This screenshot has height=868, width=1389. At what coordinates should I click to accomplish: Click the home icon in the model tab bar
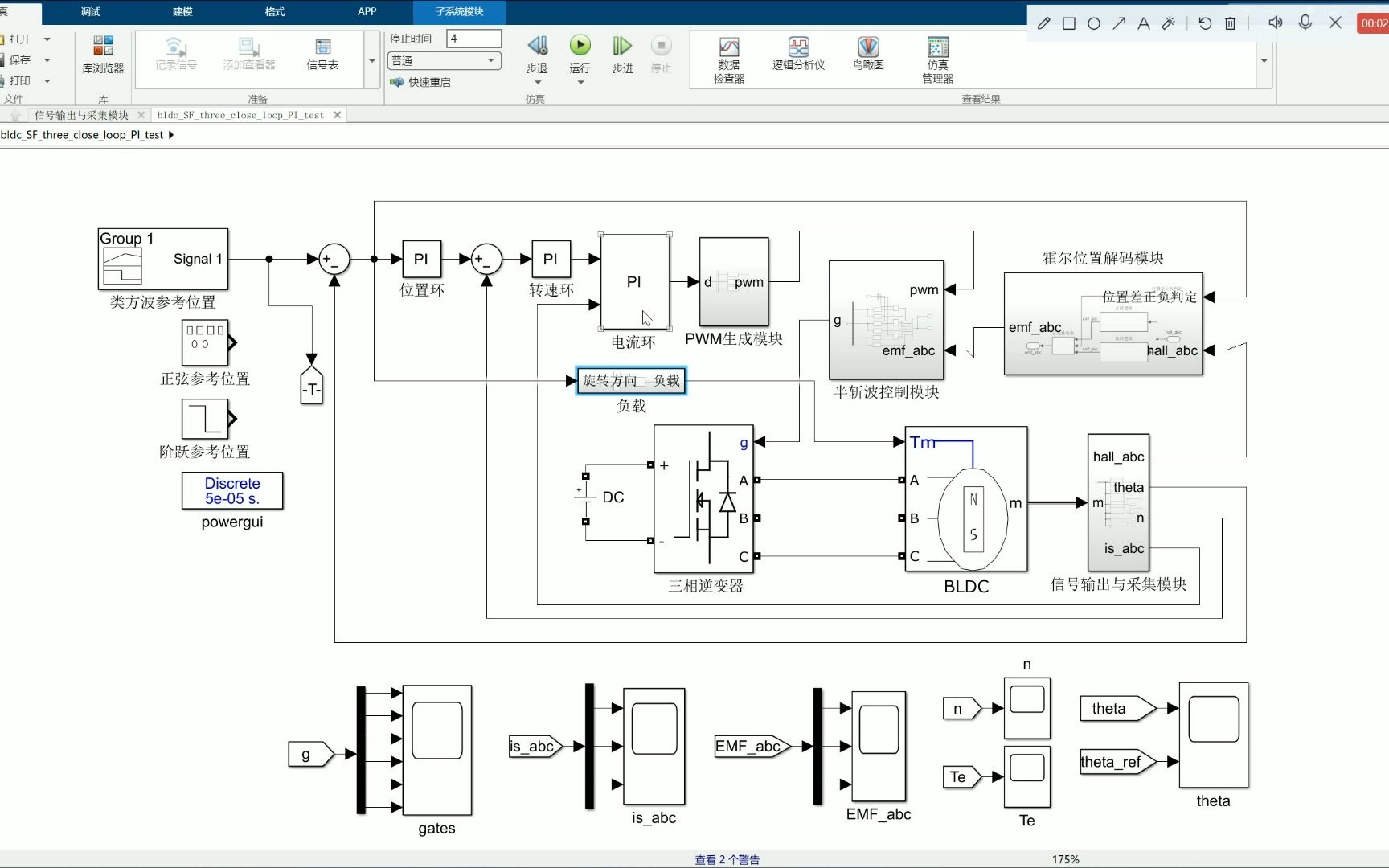pyautogui.click(x=14, y=115)
